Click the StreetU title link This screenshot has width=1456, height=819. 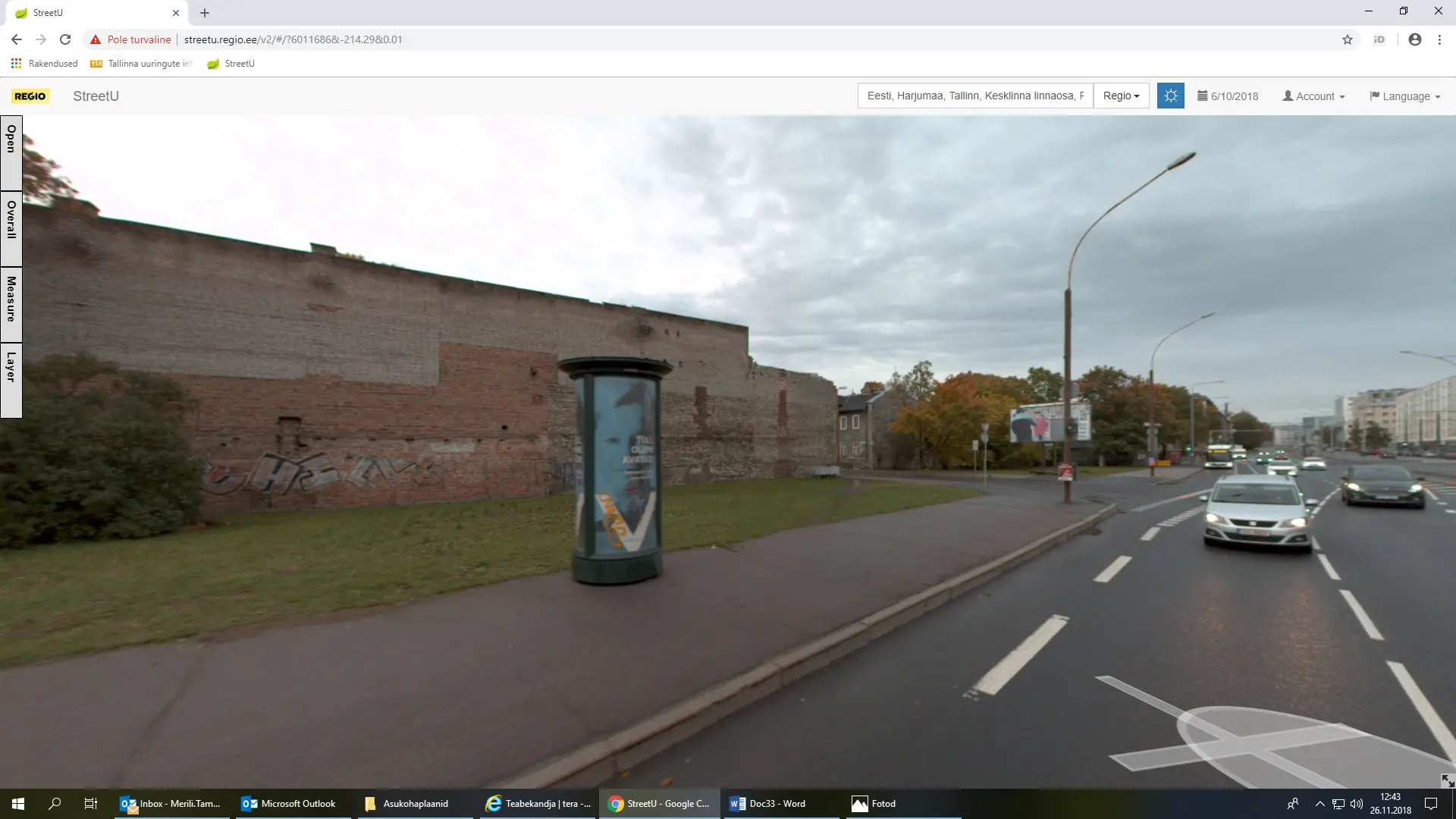coord(96,96)
